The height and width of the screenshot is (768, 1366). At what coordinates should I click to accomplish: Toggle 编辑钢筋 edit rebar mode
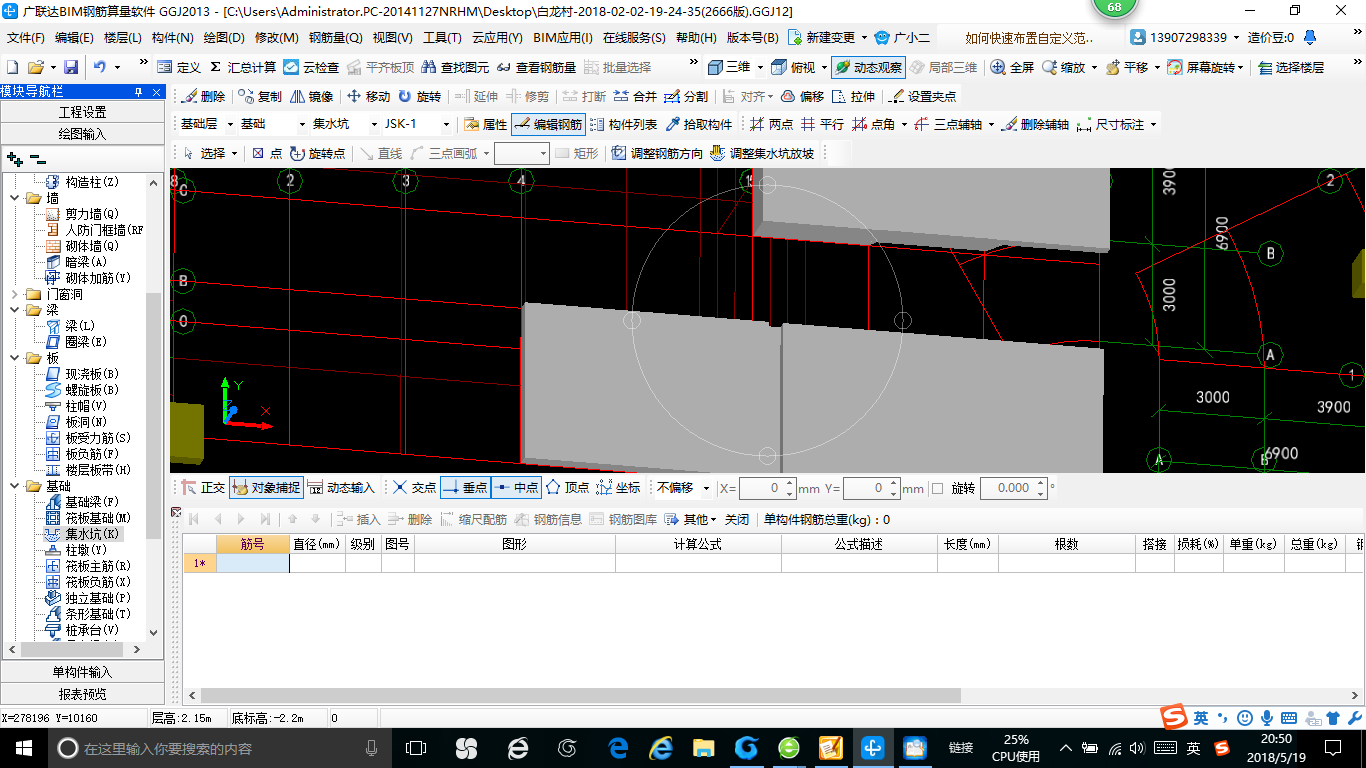[548, 125]
